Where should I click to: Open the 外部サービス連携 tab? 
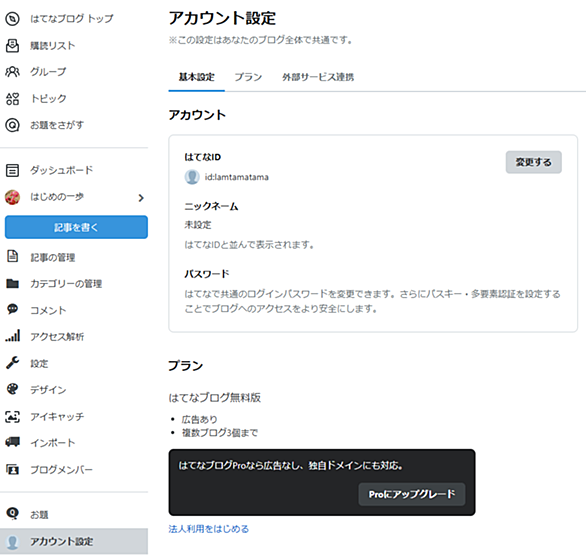point(318,77)
